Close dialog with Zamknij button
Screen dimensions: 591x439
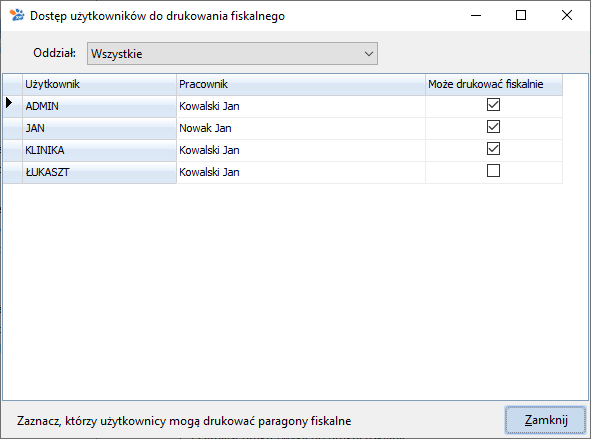click(545, 420)
